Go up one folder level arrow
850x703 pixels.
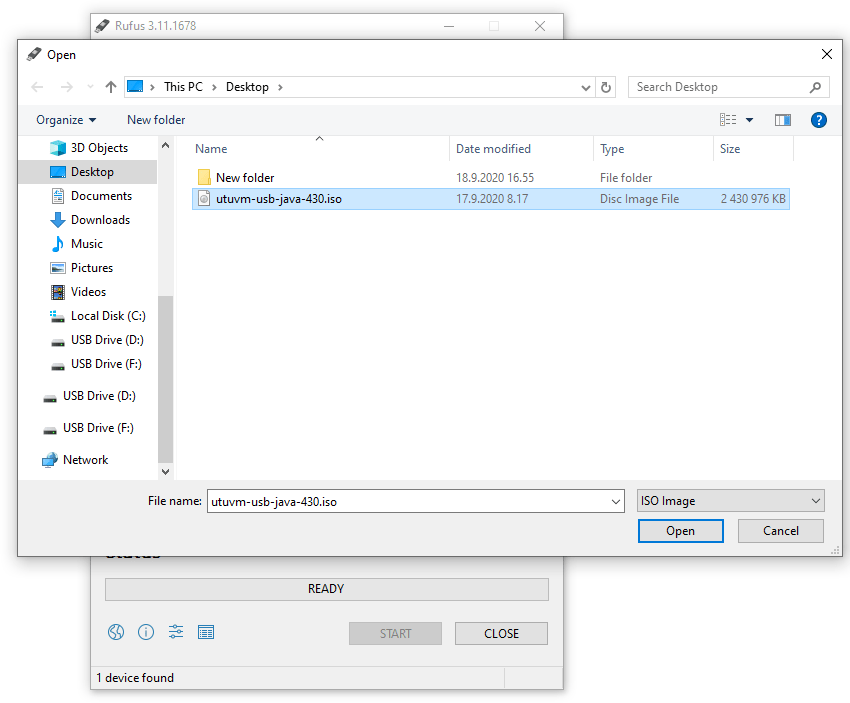click(x=111, y=87)
